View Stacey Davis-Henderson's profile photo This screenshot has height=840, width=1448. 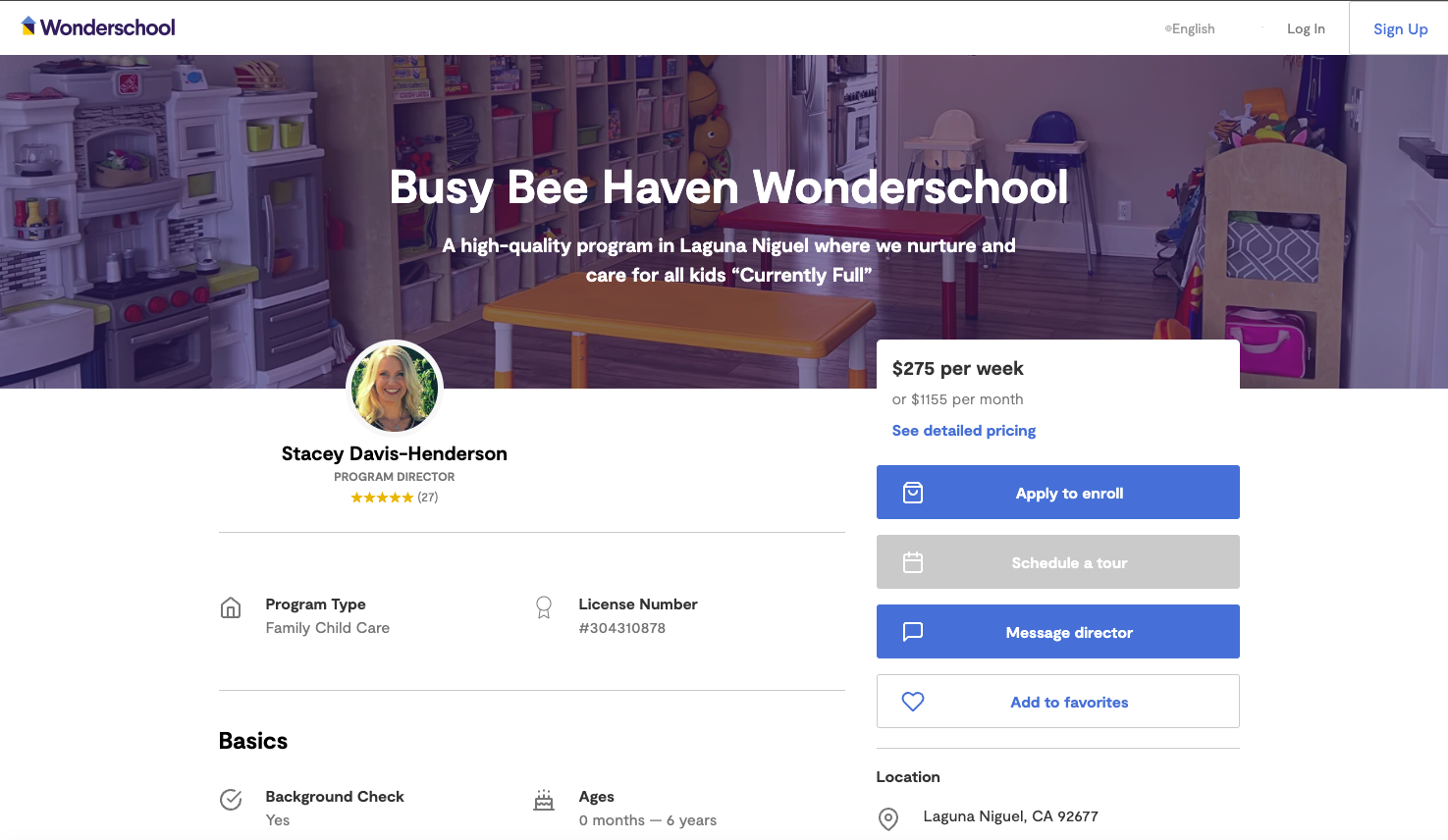[395, 388]
